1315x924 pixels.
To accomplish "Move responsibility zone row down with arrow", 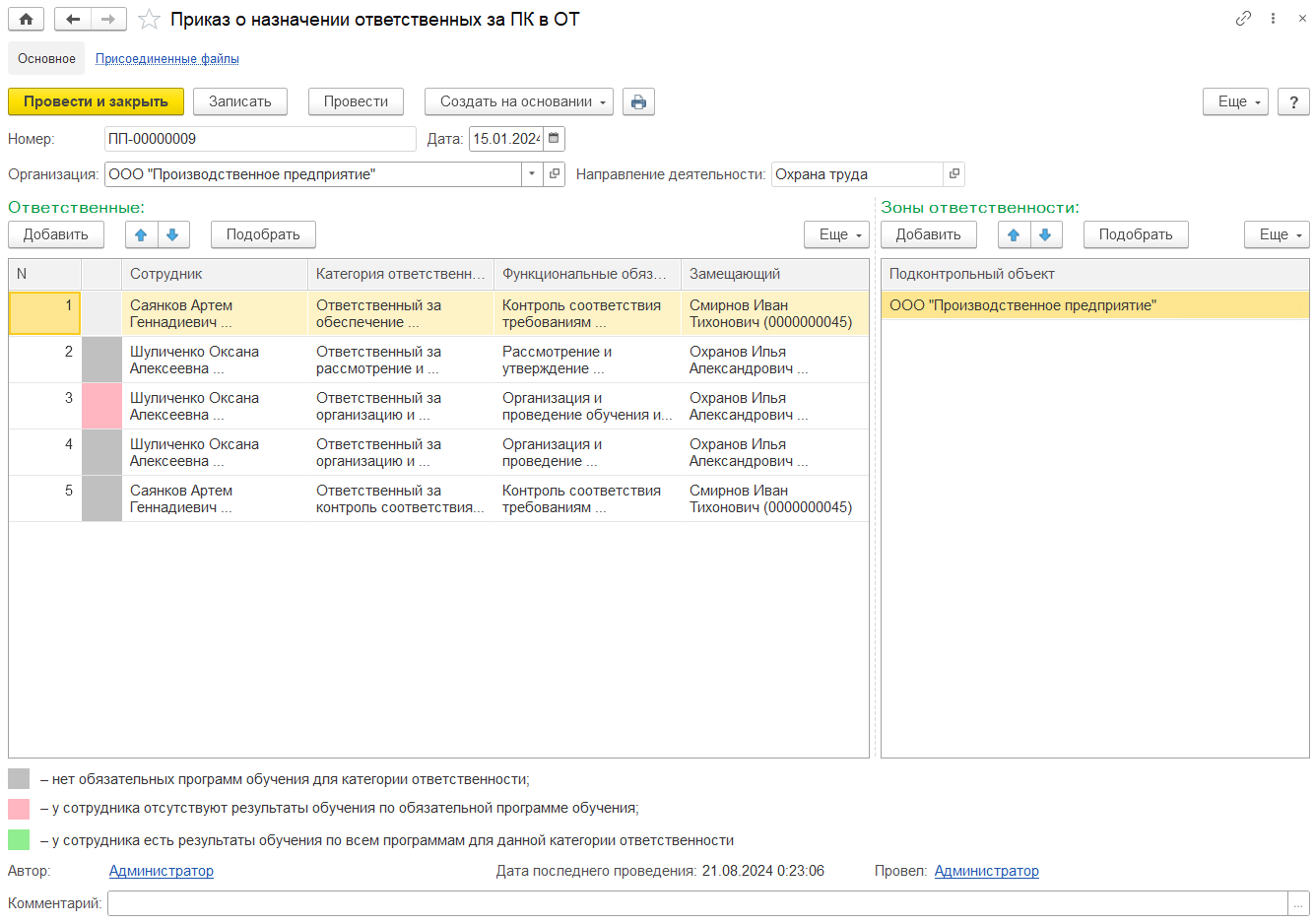I will (x=1045, y=234).
